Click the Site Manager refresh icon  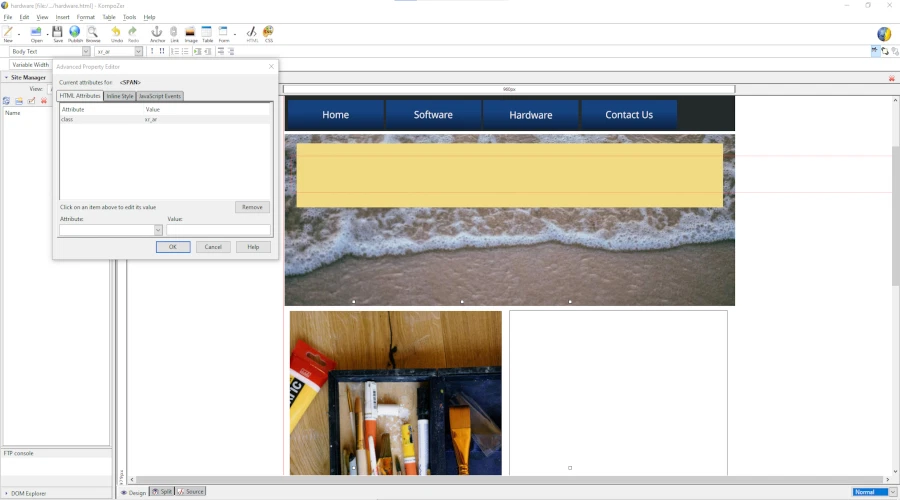pyautogui.click(x=6, y=100)
